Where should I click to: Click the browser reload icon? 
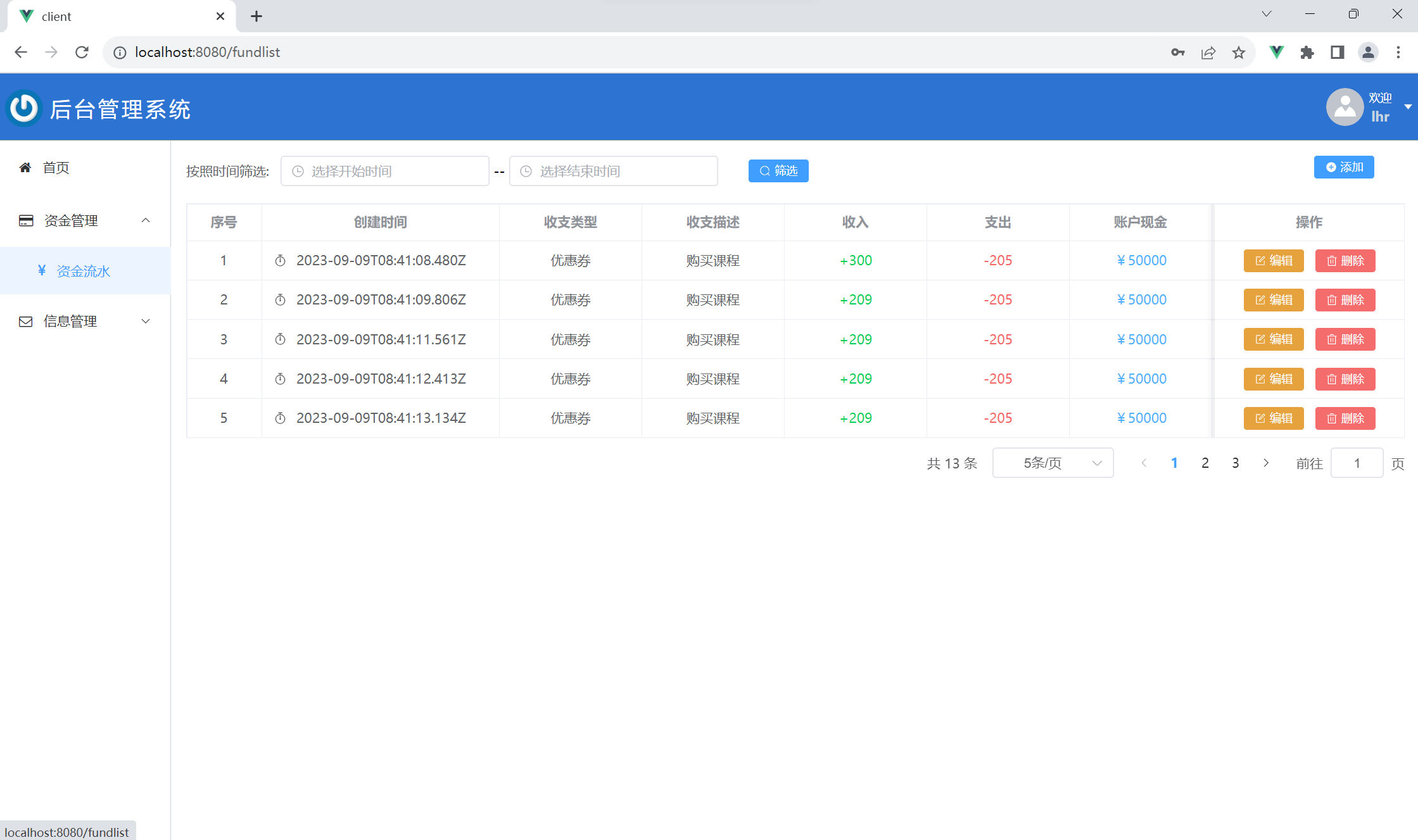[82, 53]
